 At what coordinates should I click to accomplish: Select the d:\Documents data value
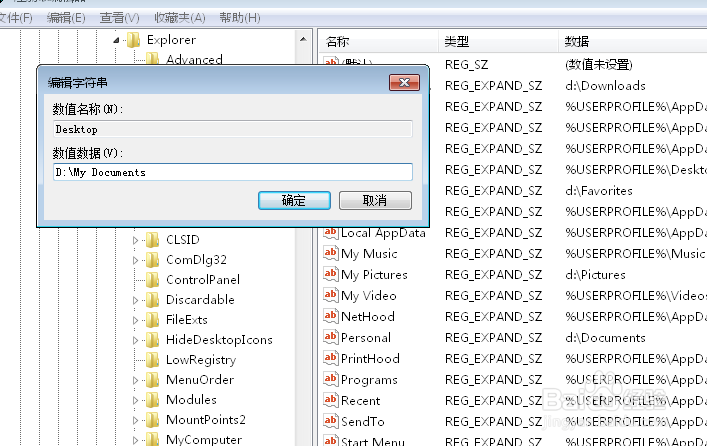(605, 338)
